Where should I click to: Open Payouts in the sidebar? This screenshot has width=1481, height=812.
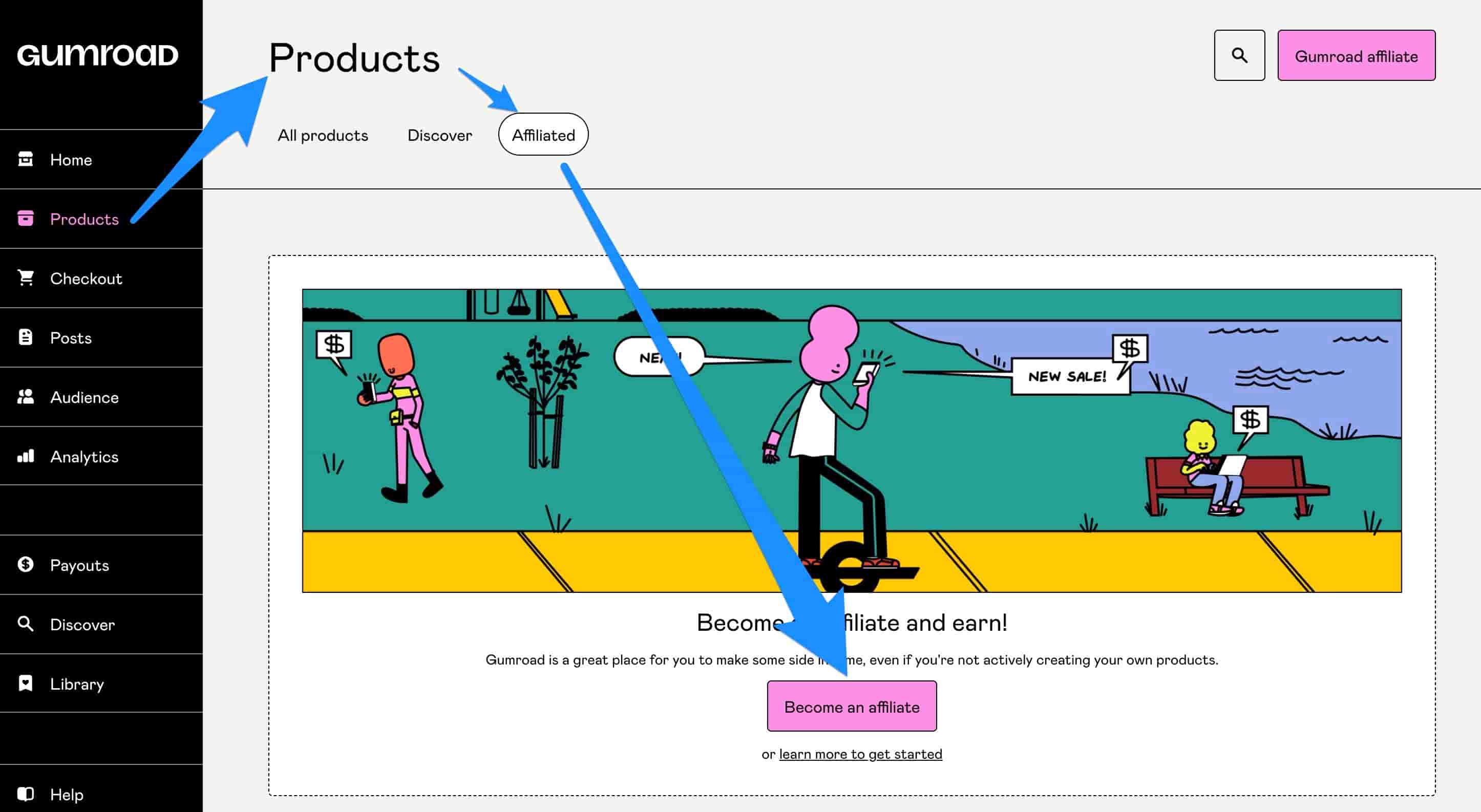tap(101, 565)
